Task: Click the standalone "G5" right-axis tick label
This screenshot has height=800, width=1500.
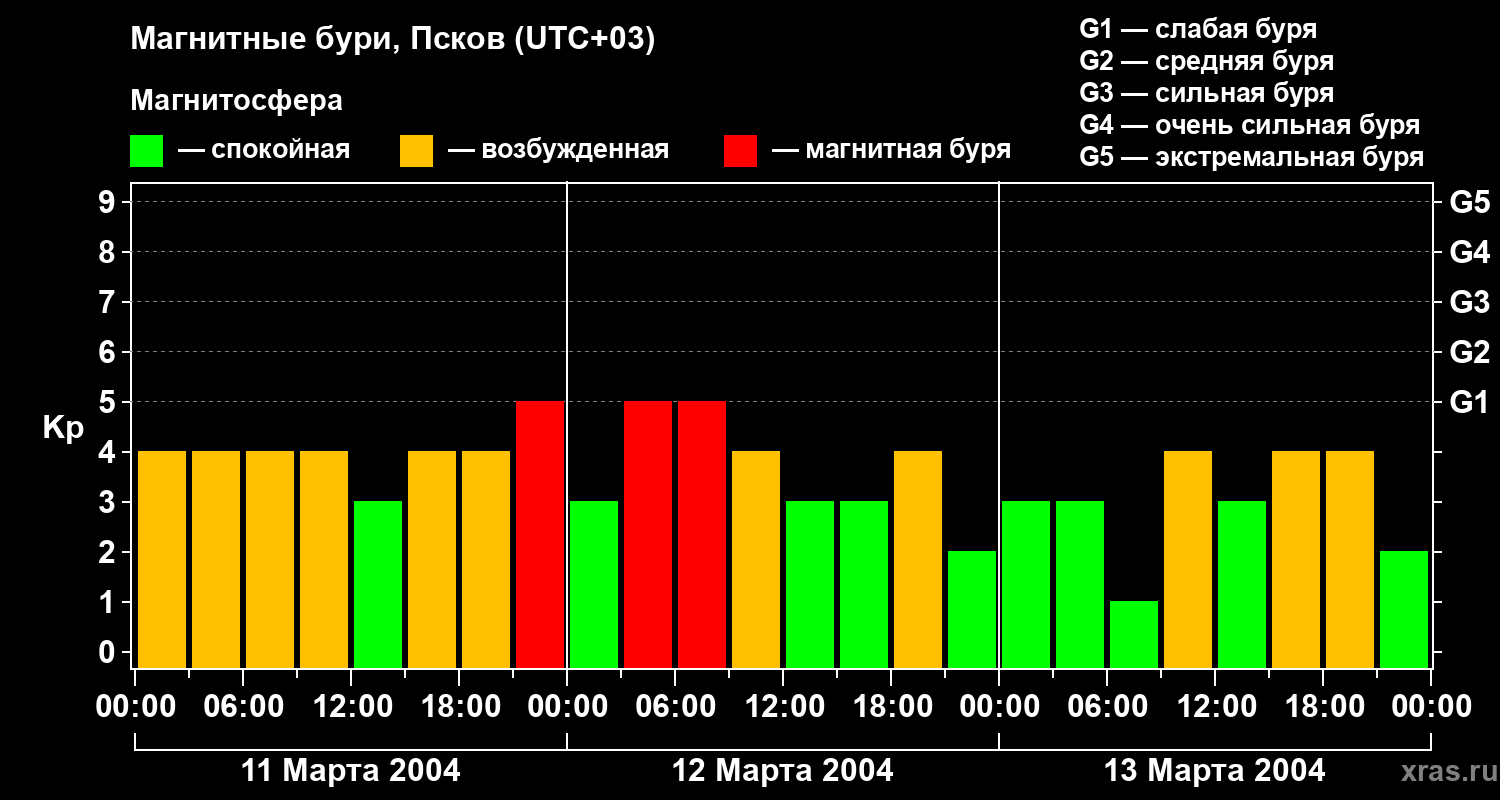Action: click(x=1470, y=202)
